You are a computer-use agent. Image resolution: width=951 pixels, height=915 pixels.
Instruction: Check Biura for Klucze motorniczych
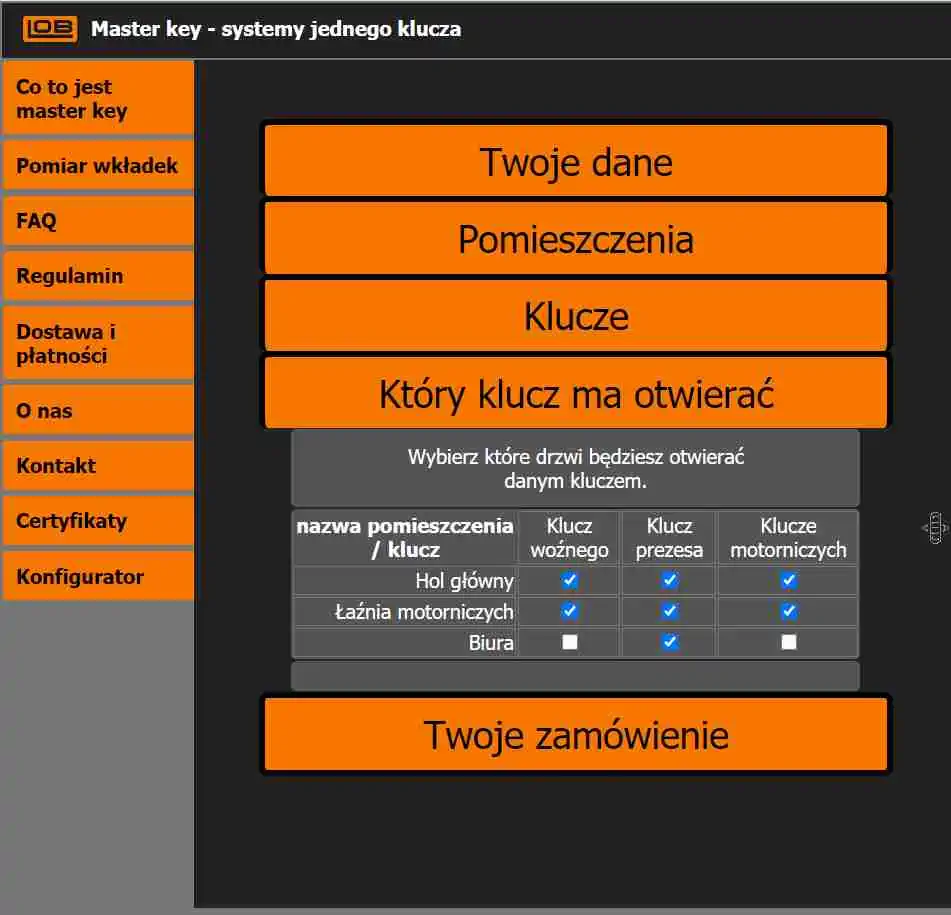[788, 642]
